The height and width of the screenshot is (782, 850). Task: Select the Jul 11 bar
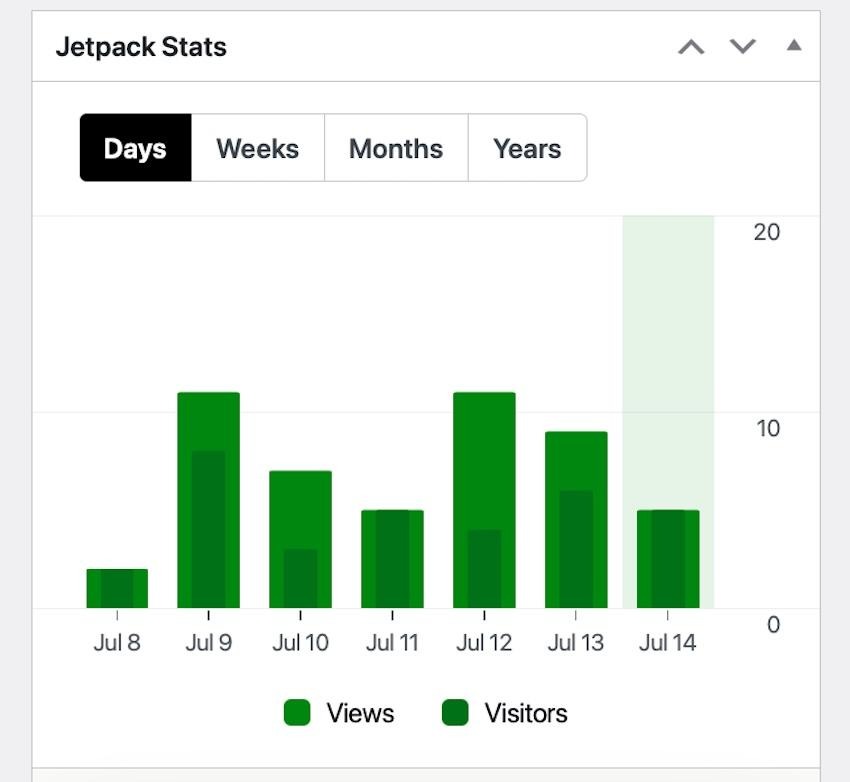[x=392, y=559]
